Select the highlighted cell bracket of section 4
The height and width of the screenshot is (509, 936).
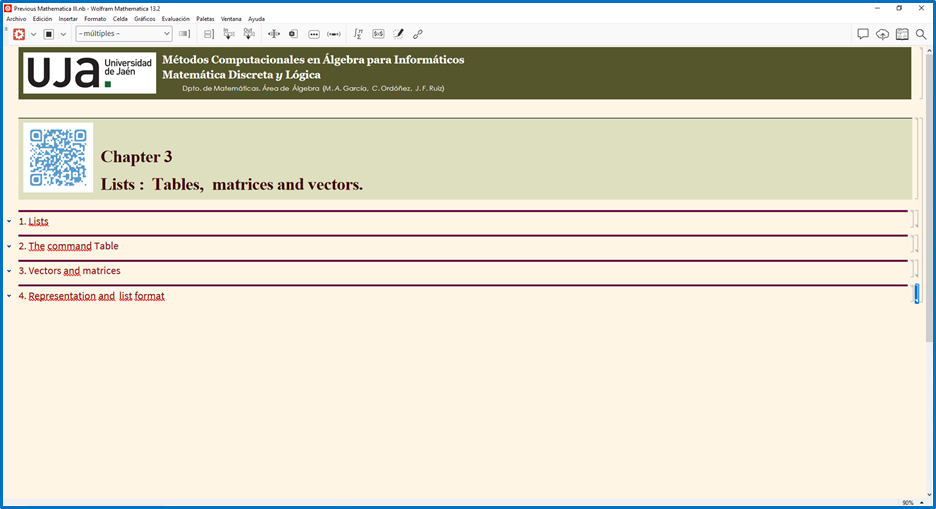(917, 294)
